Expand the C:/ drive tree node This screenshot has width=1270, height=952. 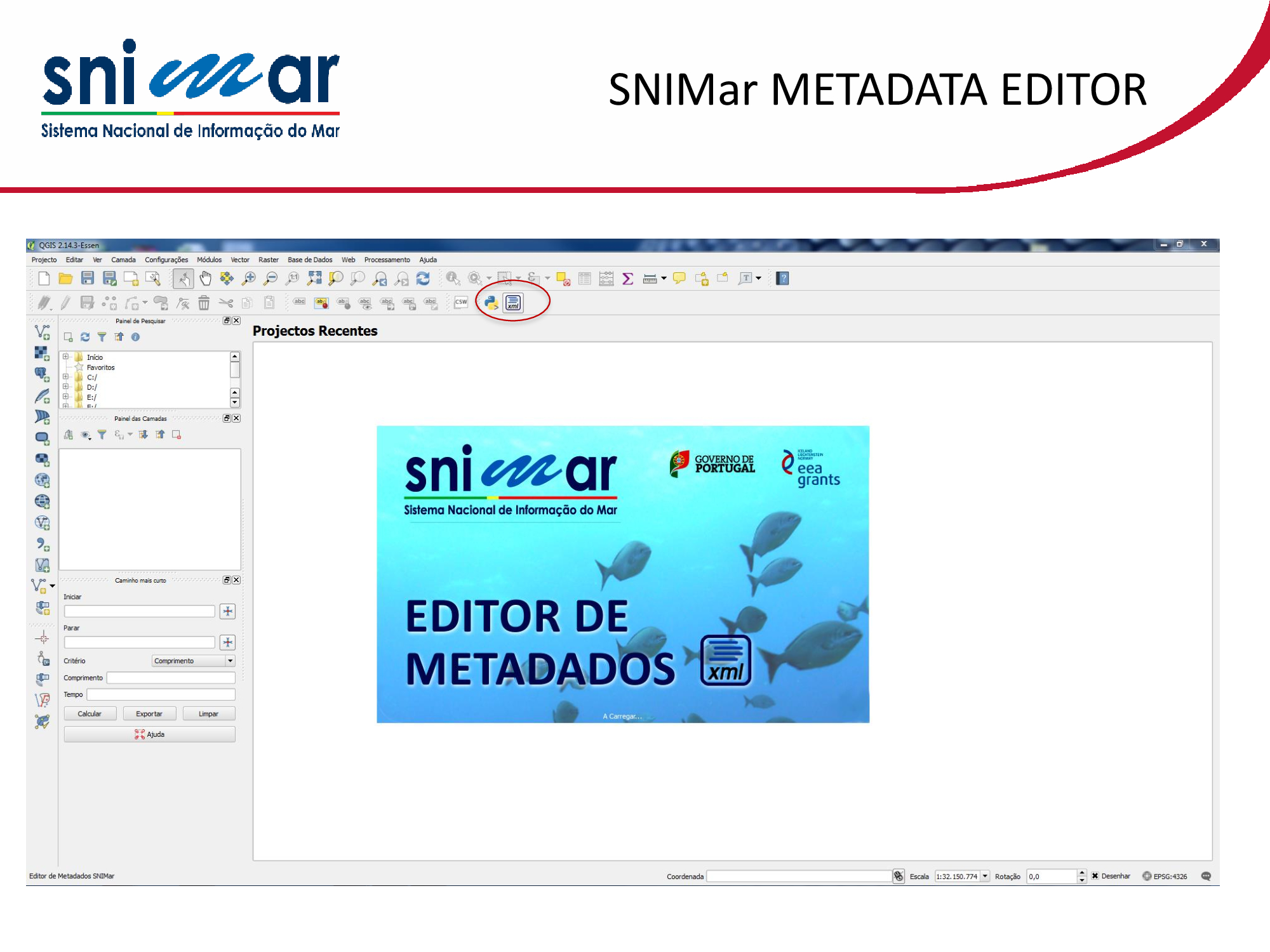coord(65,377)
